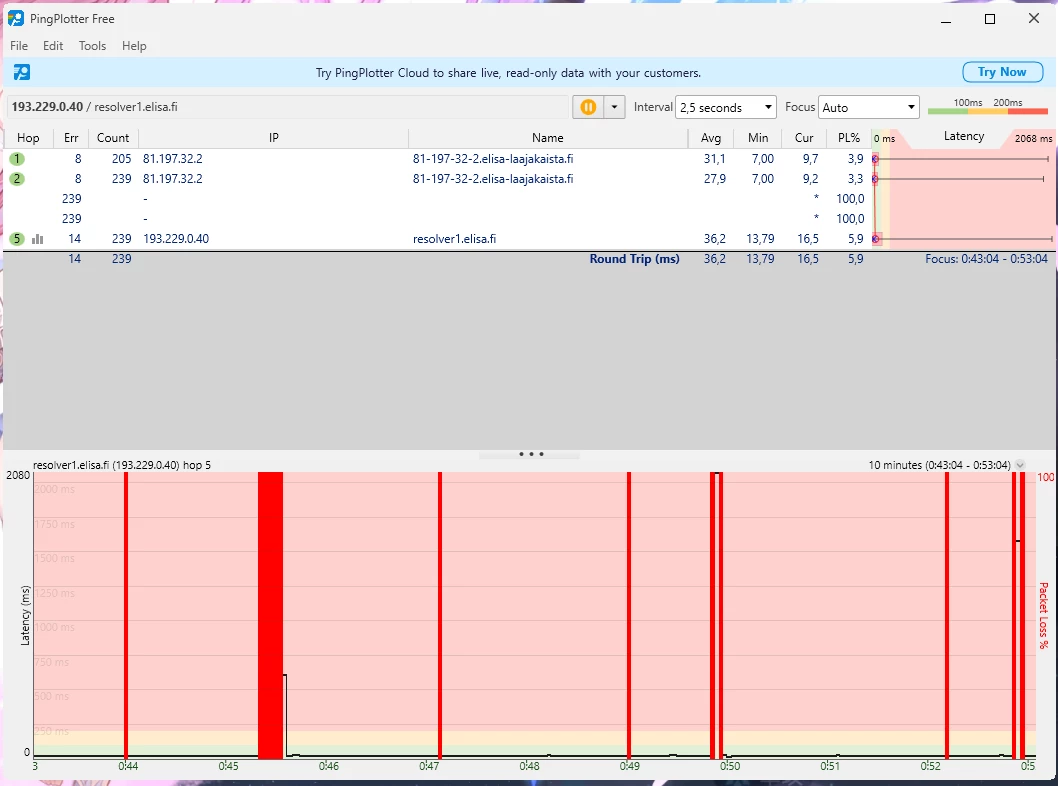Viewport: 1058px width, 786px height.
Task: Click Focus: 0:43:04 - 0:53:04 text
Action: click(986, 259)
